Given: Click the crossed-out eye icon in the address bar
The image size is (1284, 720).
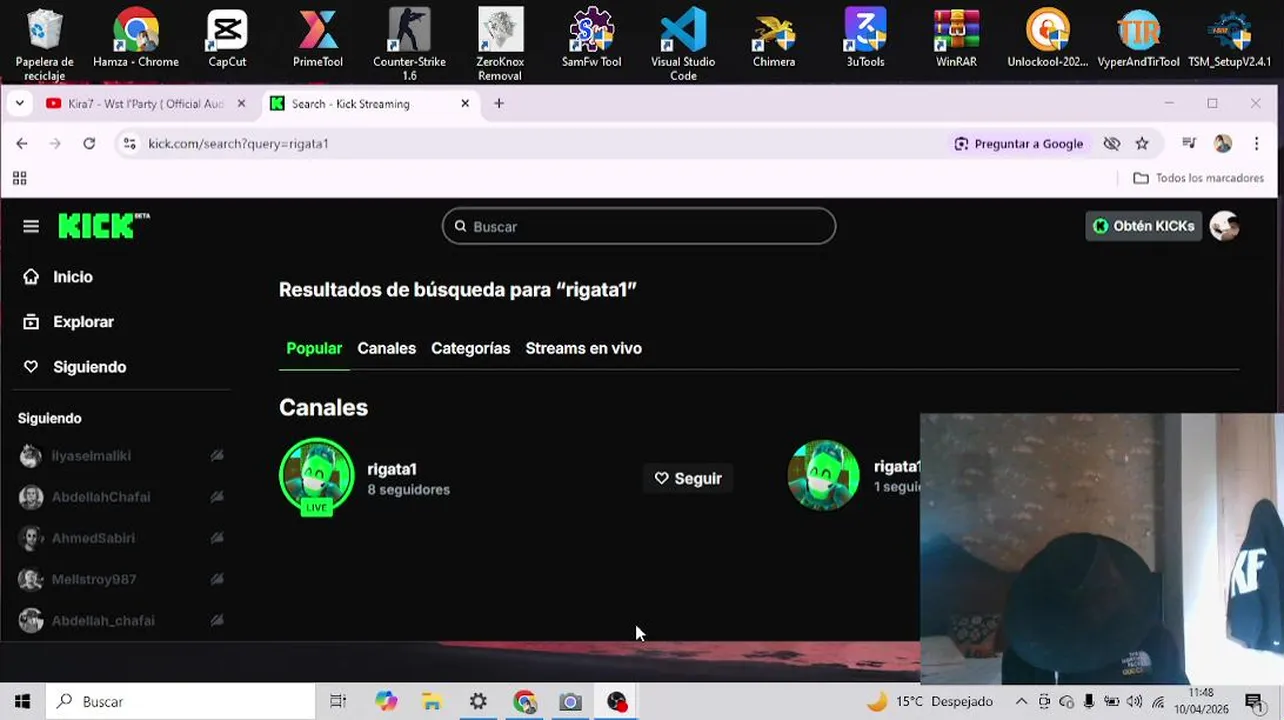Looking at the screenshot, I should point(1112,144).
